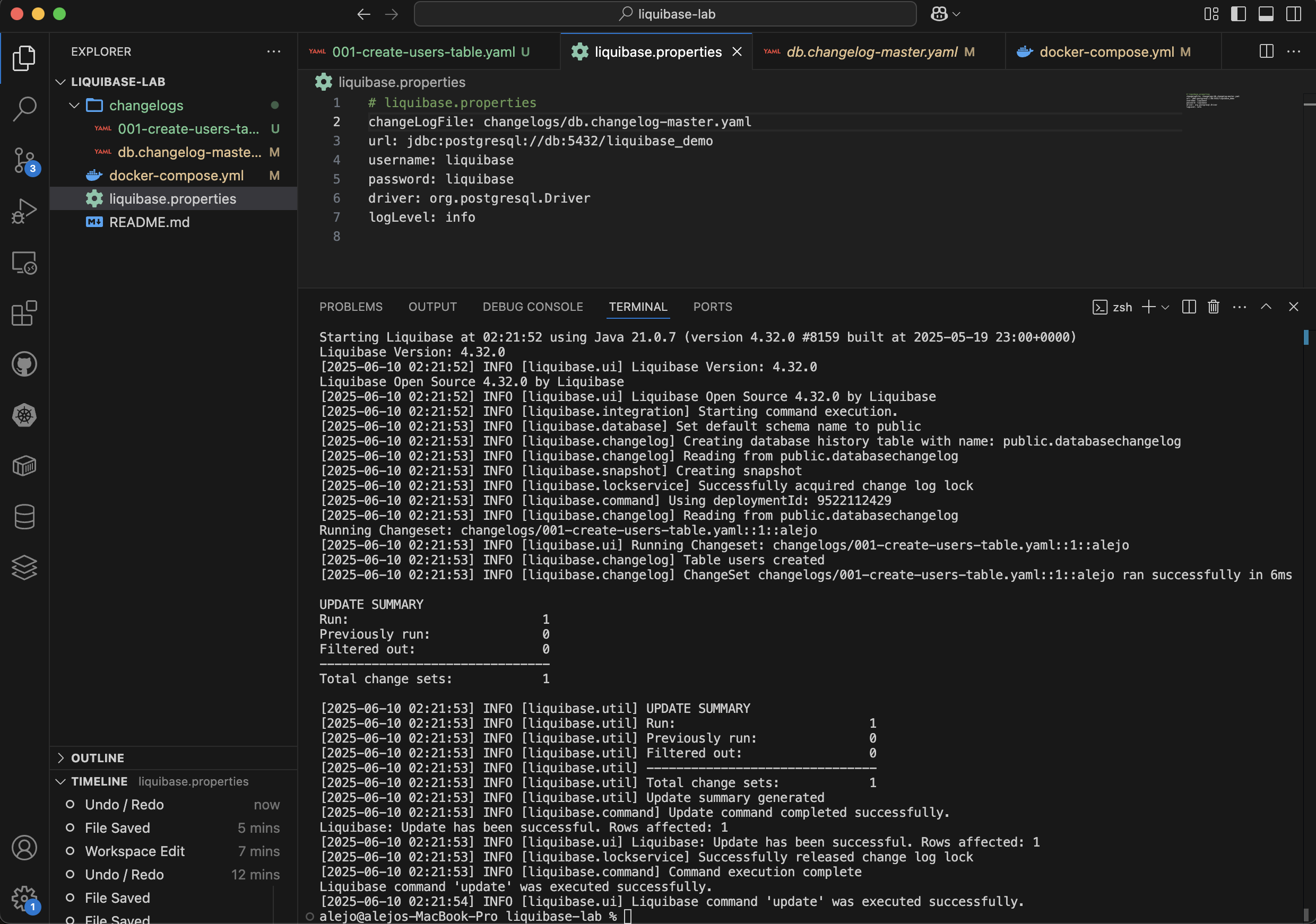Viewport: 1316px width, 924px height.
Task: Select liquibase.properties in explorer tree
Action: tap(174, 199)
